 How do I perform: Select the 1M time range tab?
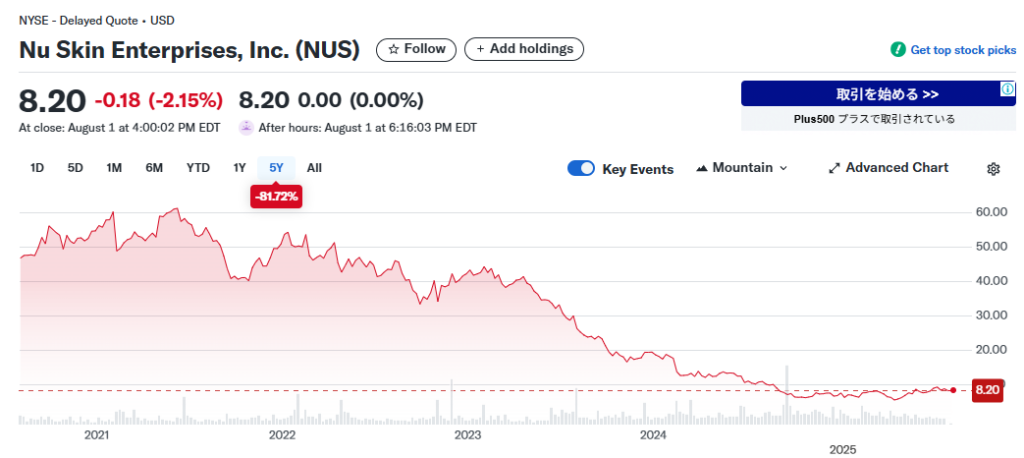[114, 168]
